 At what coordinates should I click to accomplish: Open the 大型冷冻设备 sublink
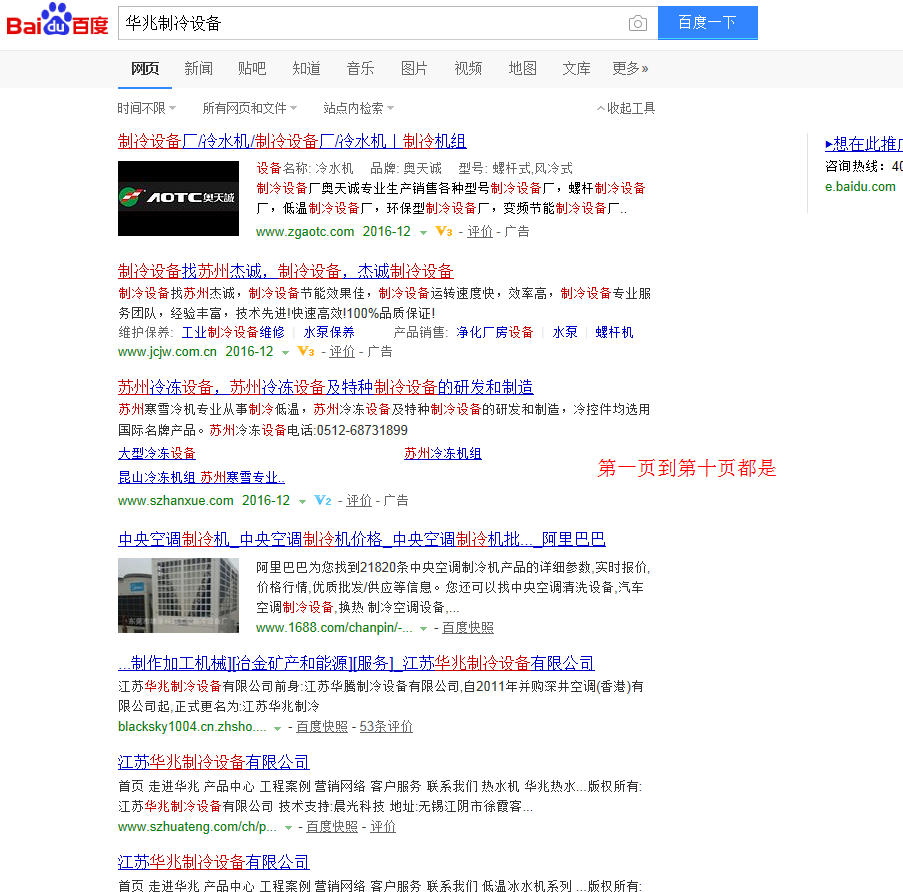[157, 454]
